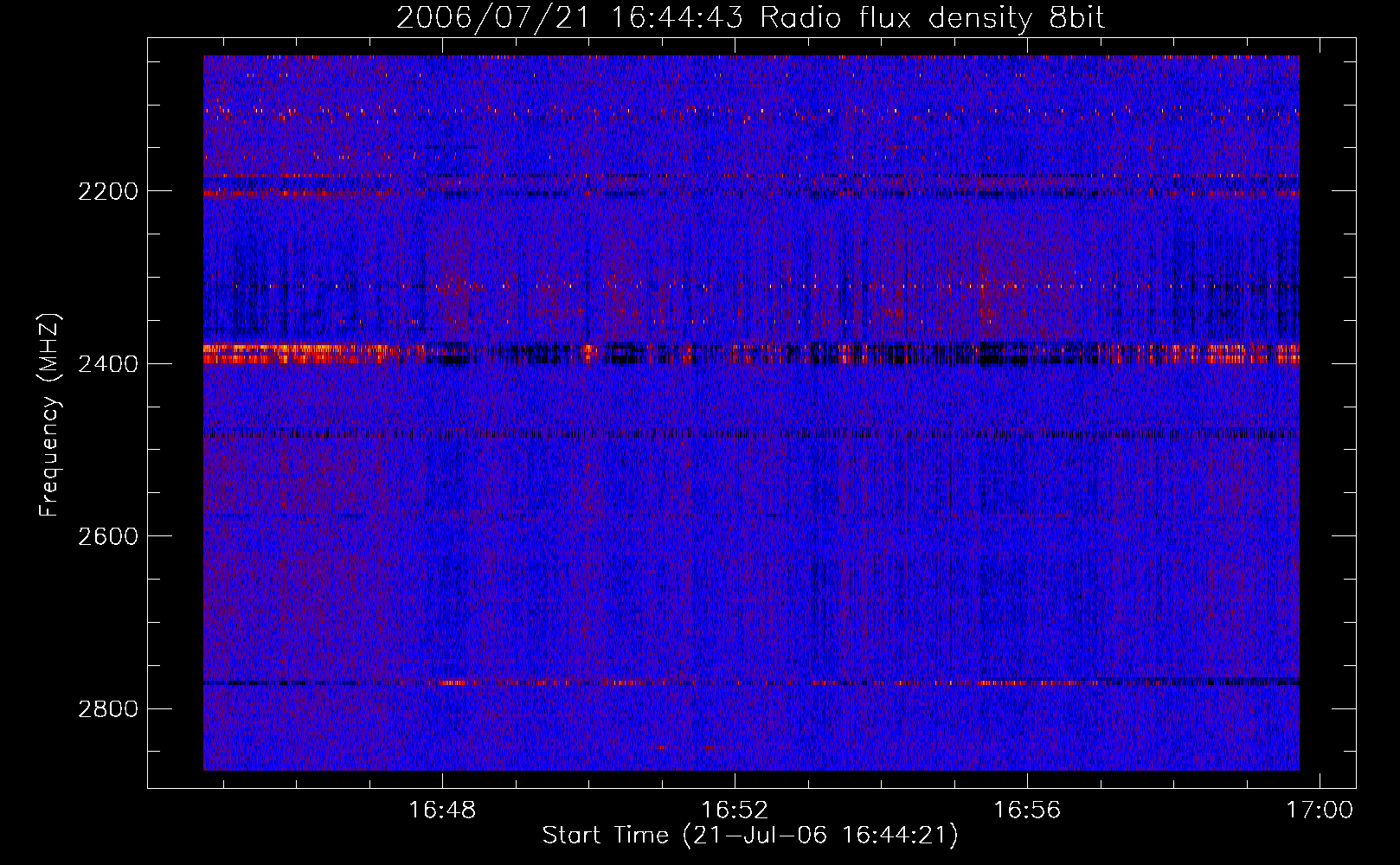
Task: Click the 16:48 time tick label
Action: pyautogui.click(x=442, y=811)
